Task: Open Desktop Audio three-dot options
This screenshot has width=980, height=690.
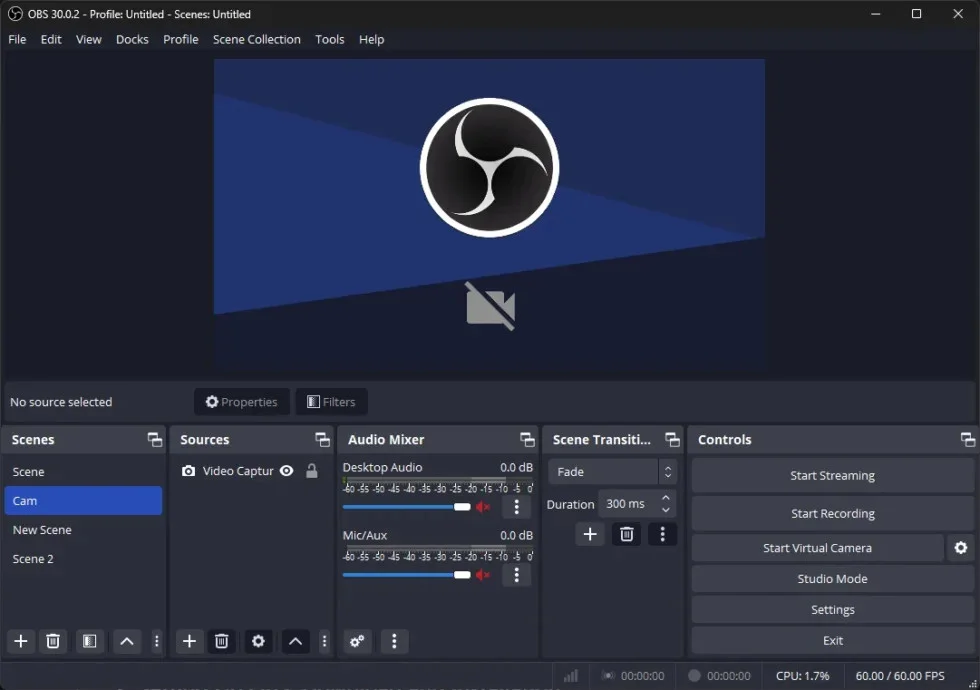Action: (x=516, y=507)
